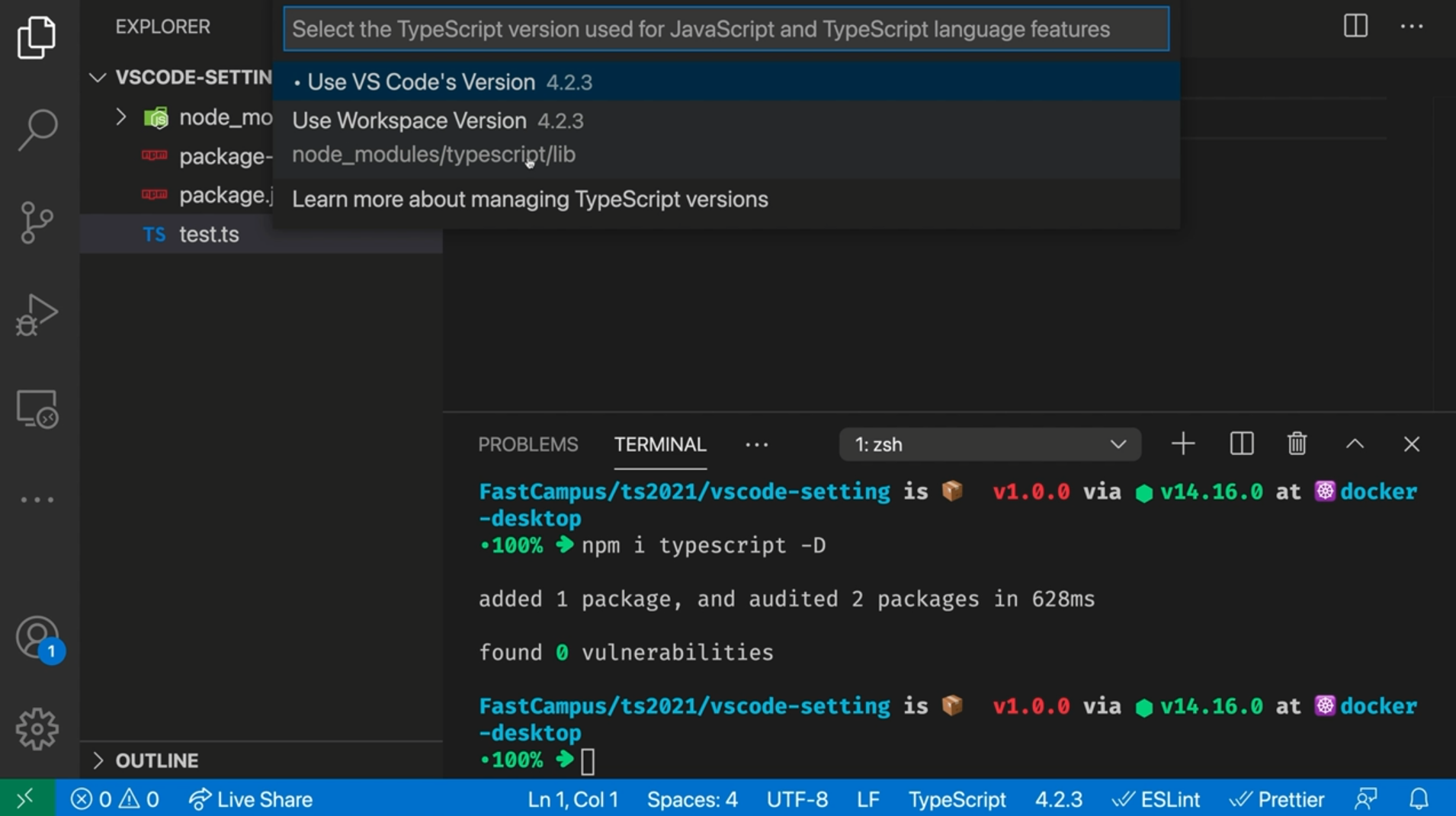Screen dimensions: 1456x816
Task: Switch to the TERMINAL tab
Action: click(660, 444)
